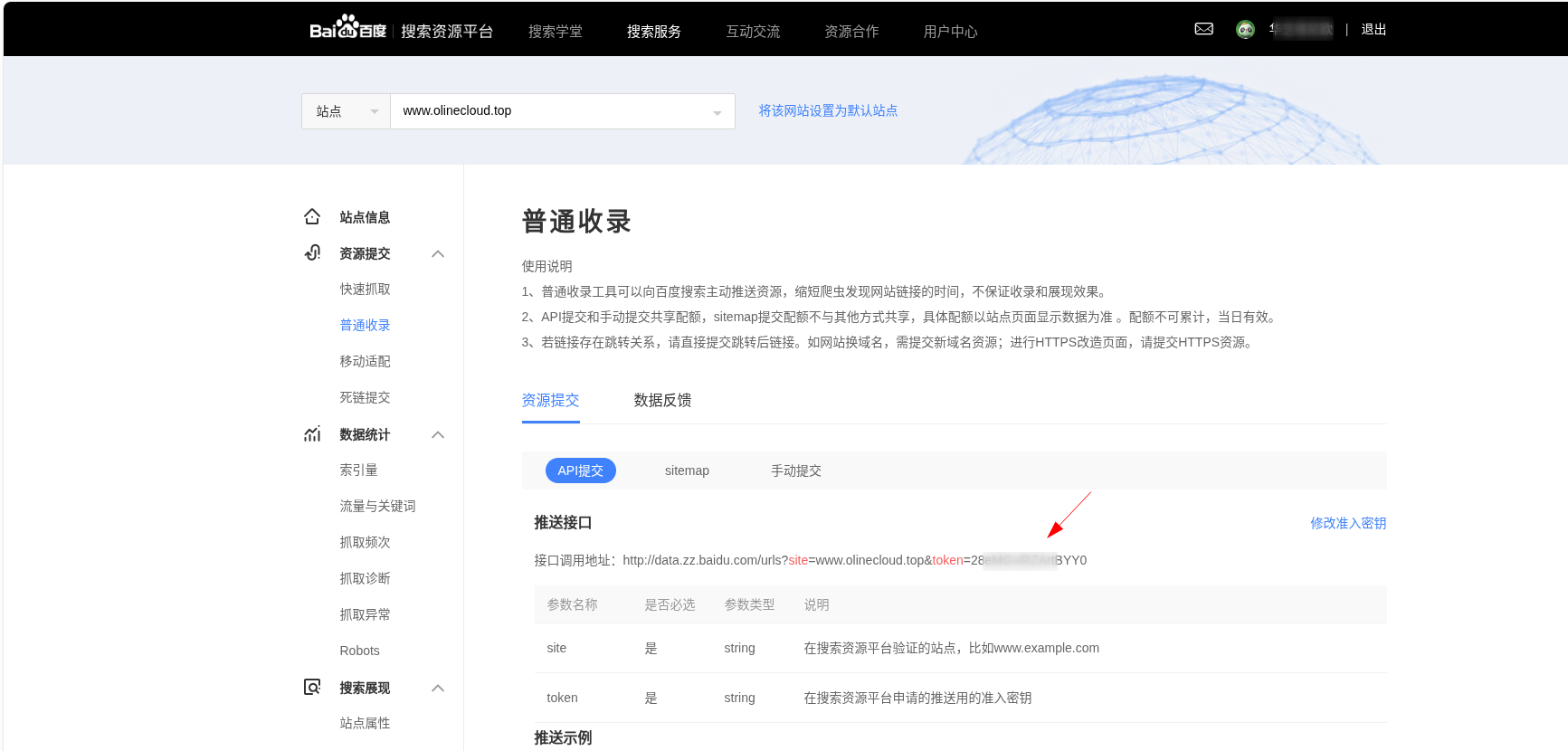Screen dimensions: 1568x751
Task: Open the www.olinecloud.top site selector
Action: (562, 111)
